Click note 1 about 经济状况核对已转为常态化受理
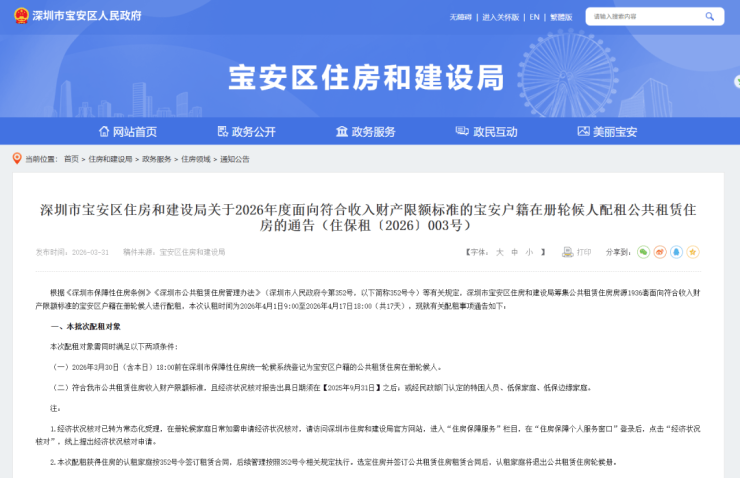The height and width of the screenshot is (478, 740). tap(368, 435)
